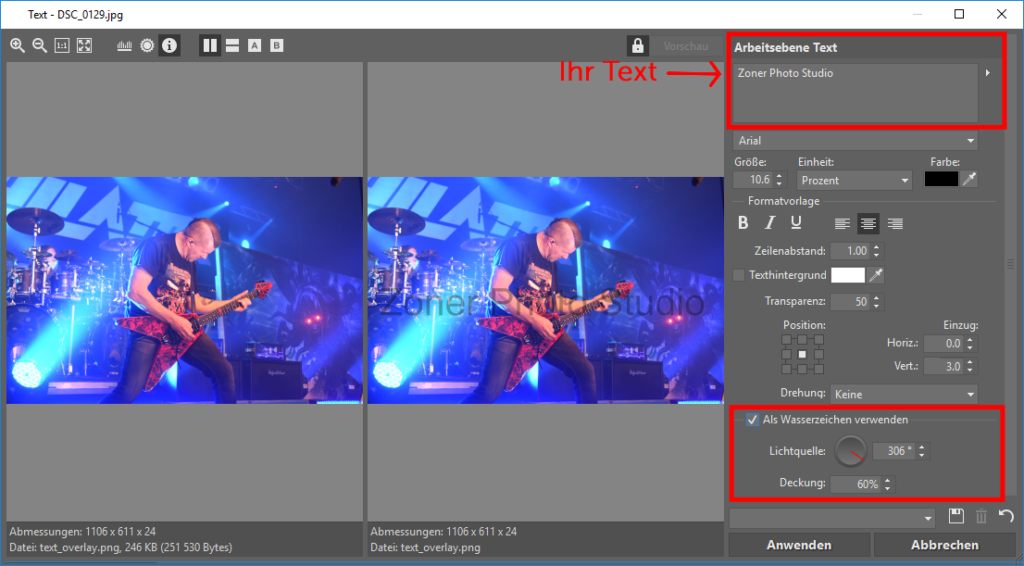Toggle bold text formatting
Viewport: 1024px width, 566px height.
click(x=743, y=223)
